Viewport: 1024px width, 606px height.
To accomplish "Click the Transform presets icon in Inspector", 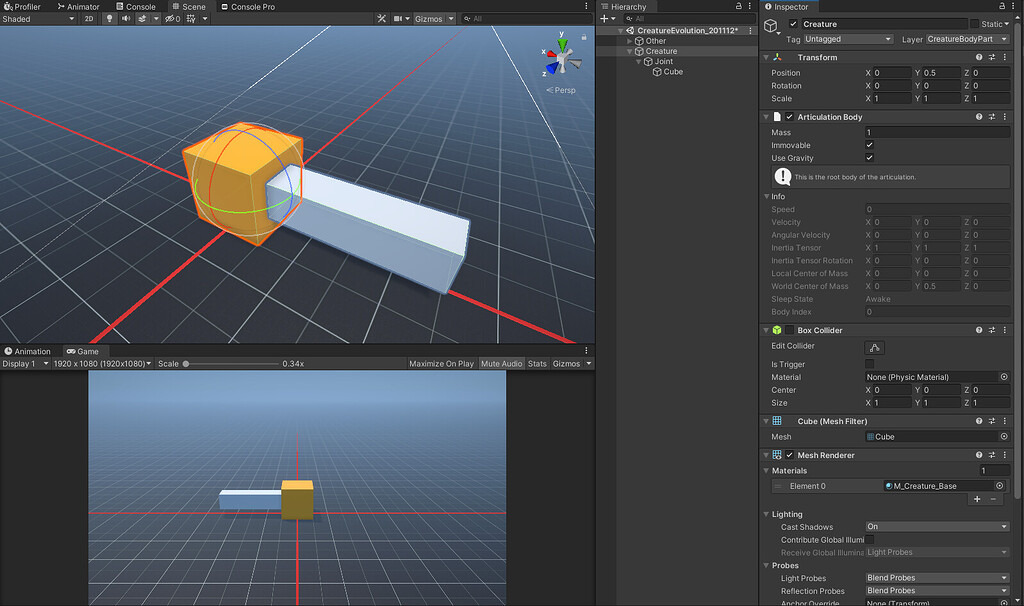I will (993, 57).
